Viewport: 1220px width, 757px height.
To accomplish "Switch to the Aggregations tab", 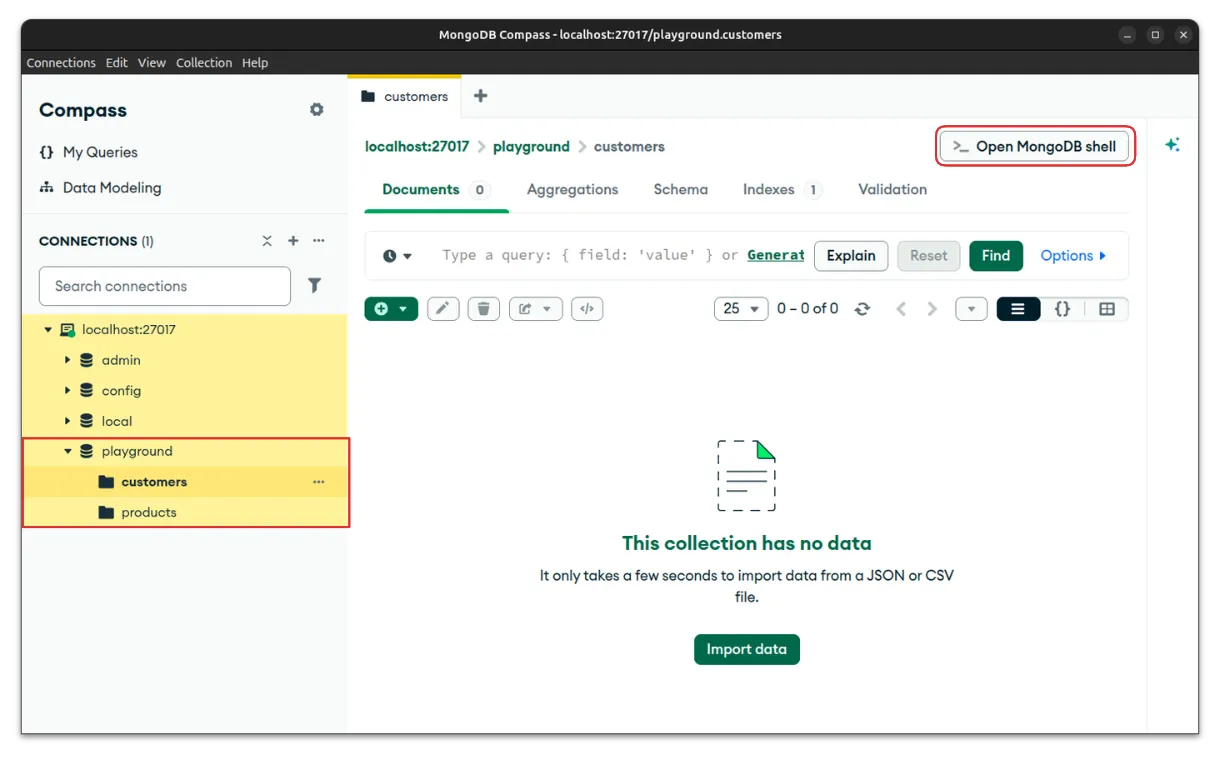I will 572,189.
